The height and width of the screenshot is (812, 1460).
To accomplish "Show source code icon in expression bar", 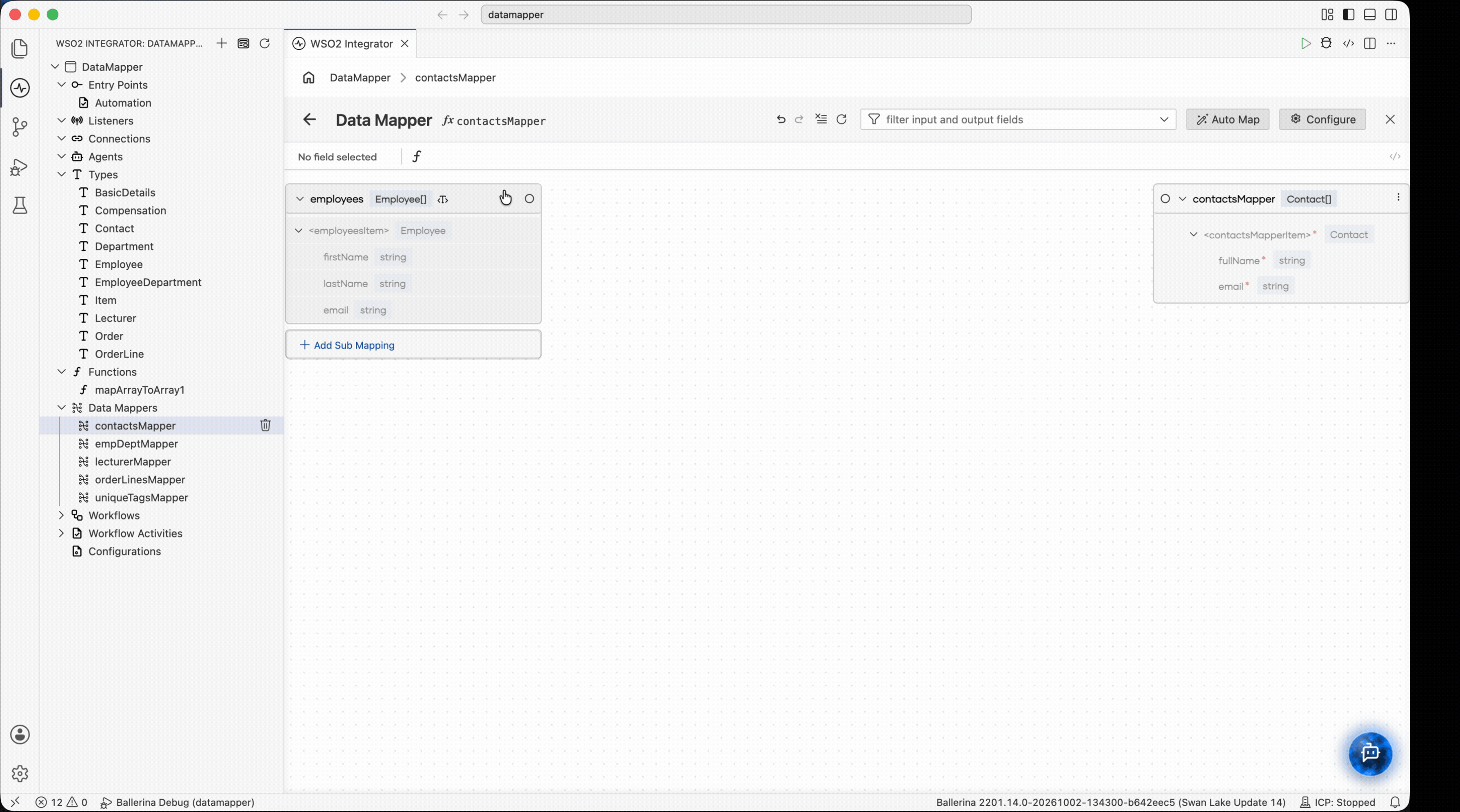I will [x=1395, y=156].
